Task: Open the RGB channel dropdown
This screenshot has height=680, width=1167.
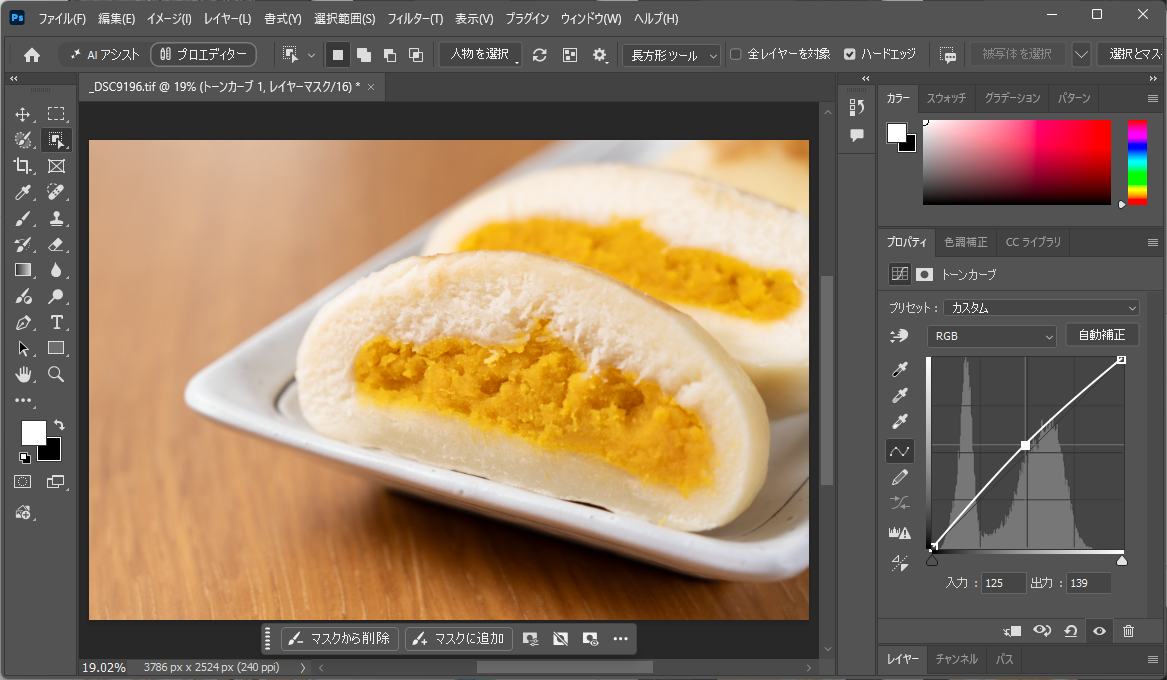Action: pos(991,336)
